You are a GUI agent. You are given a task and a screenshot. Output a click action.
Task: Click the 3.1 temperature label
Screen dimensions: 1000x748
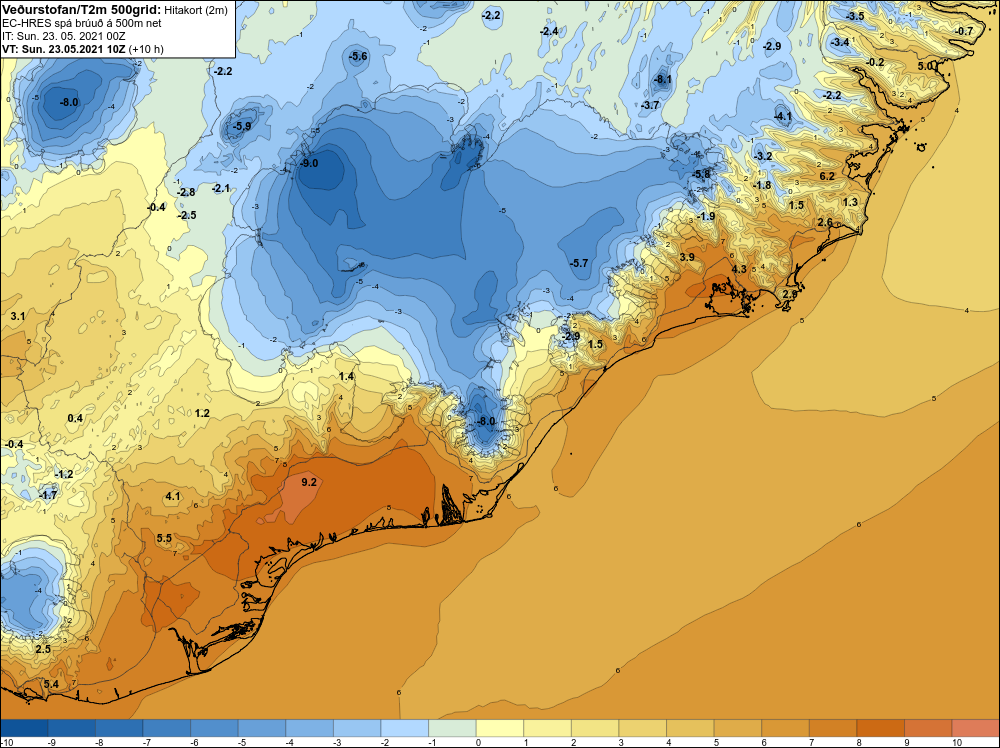coord(18,316)
